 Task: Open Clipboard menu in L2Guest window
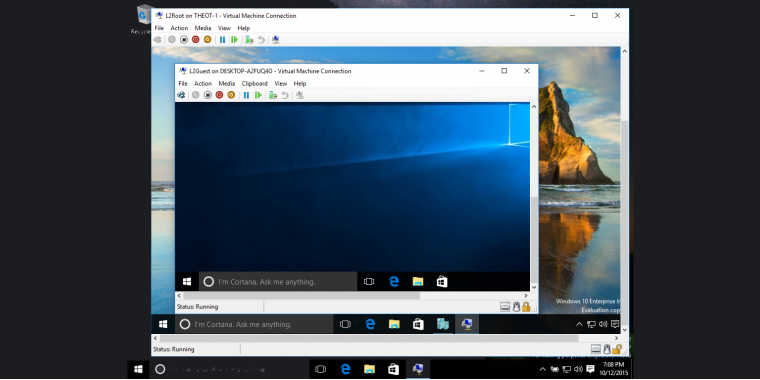pos(254,83)
